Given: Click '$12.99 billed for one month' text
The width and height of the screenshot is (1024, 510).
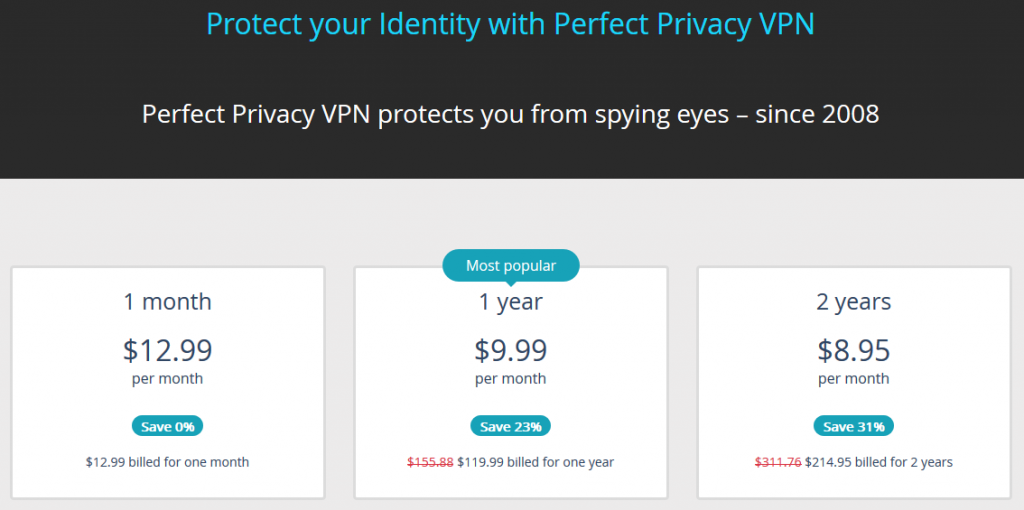Looking at the screenshot, I should [x=168, y=462].
